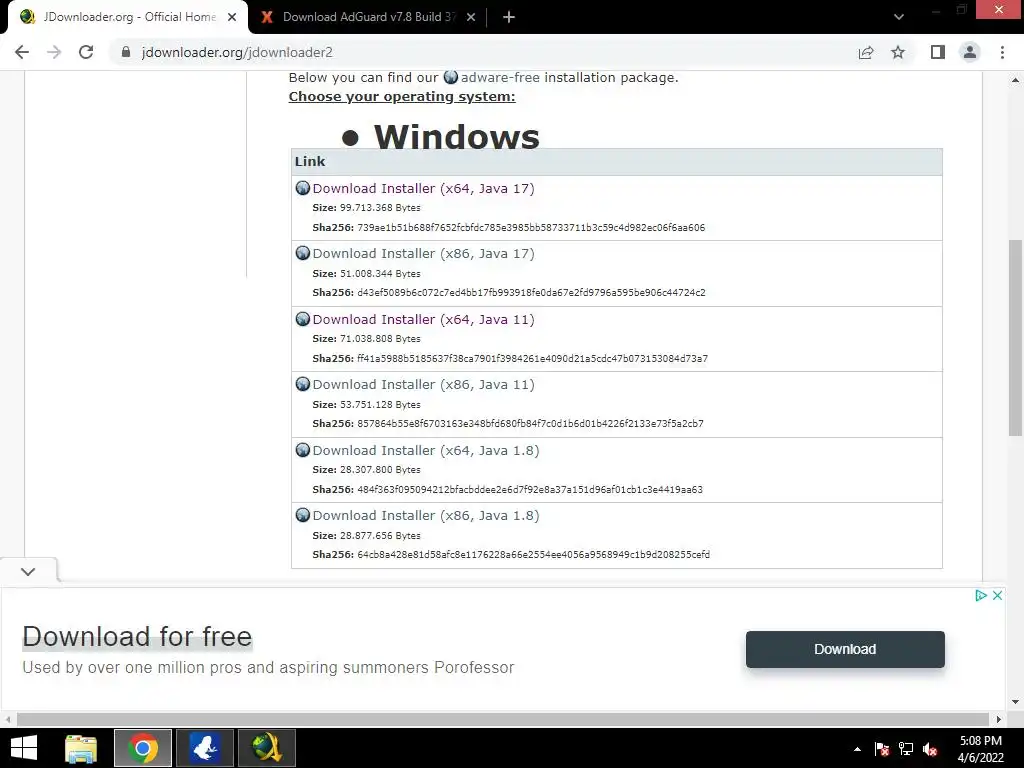Go back to the previous page
The height and width of the screenshot is (768, 1024).
point(22,52)
